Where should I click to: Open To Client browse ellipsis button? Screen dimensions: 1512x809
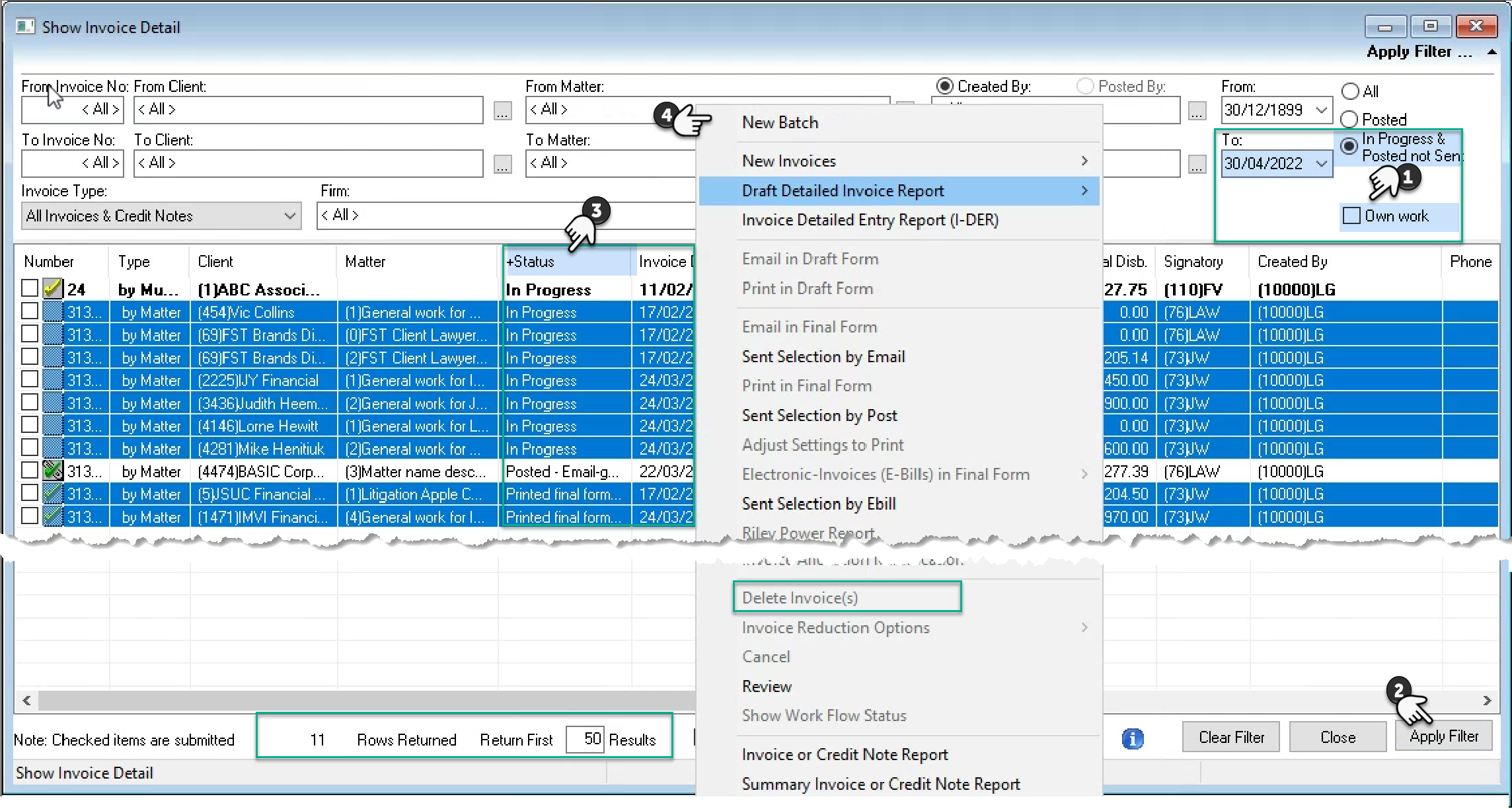click(502, 163)
